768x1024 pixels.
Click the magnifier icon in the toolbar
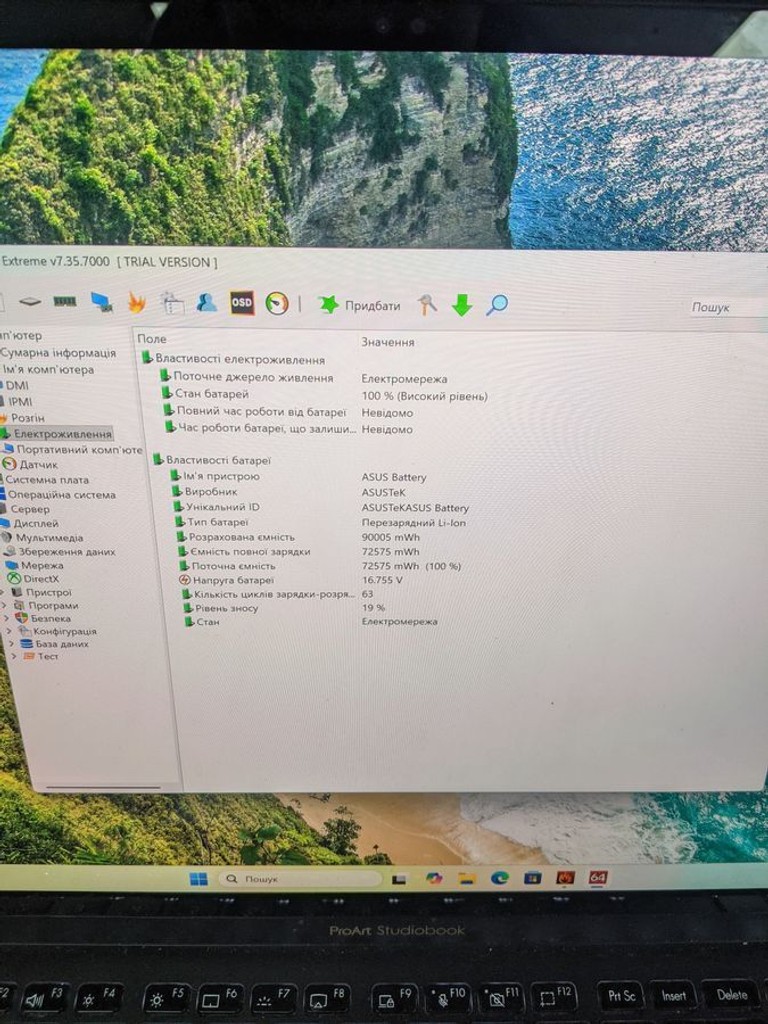coord(497,304)
